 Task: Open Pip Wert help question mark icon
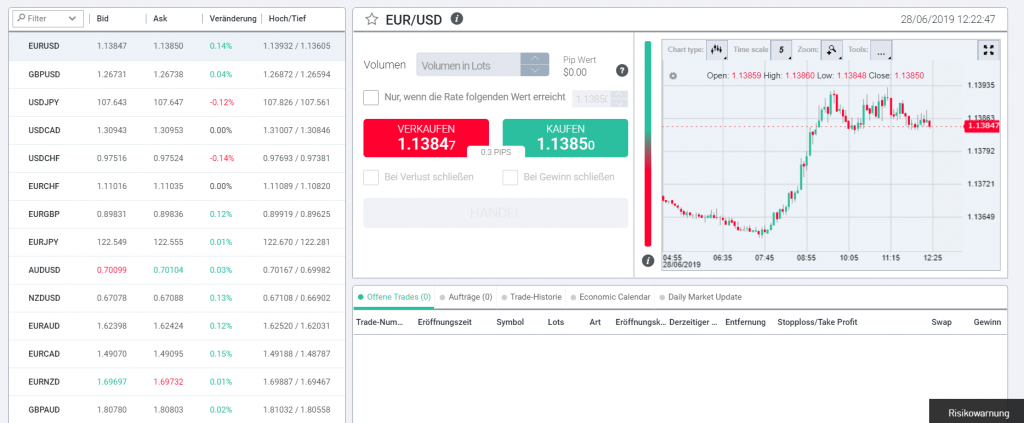point(622,70)
